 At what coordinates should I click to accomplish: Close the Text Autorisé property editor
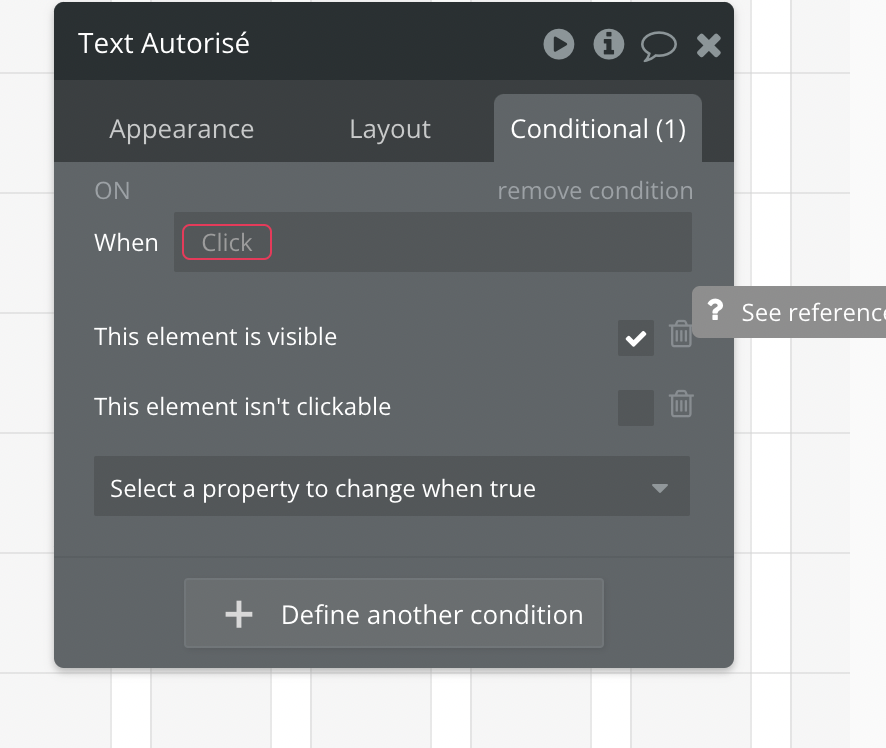pyautogui.click(x=709, y=45)
